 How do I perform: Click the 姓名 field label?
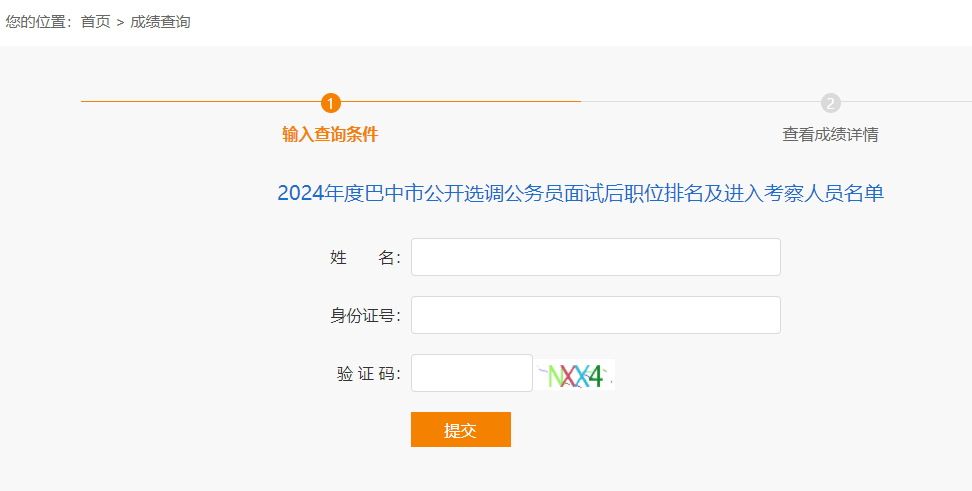click(365, 258)
